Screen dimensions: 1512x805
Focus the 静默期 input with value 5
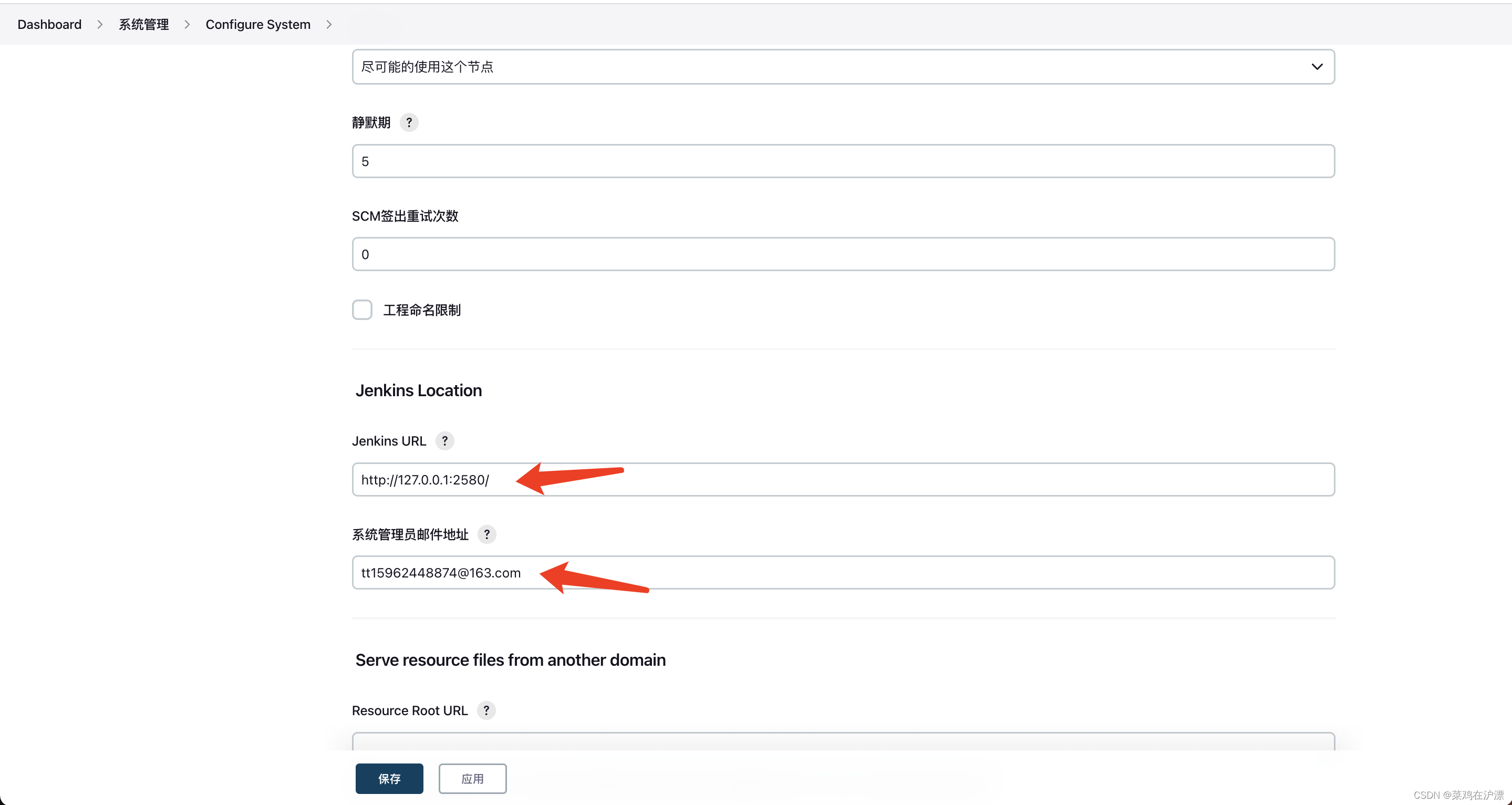(843, 161)
